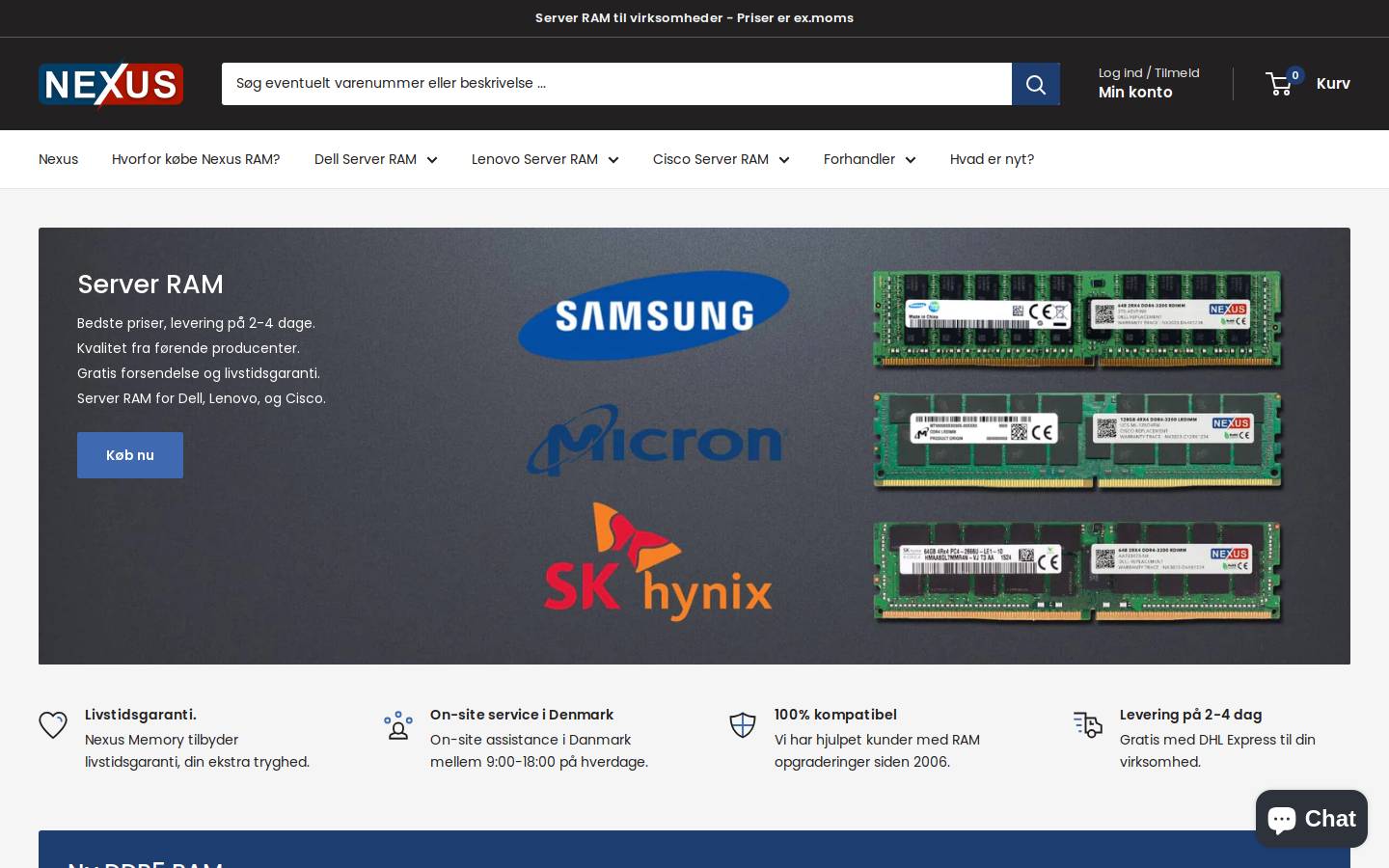1389x868 pixels.
Task: Open the Shopify Chat widget
Action: click(1312, 819)
